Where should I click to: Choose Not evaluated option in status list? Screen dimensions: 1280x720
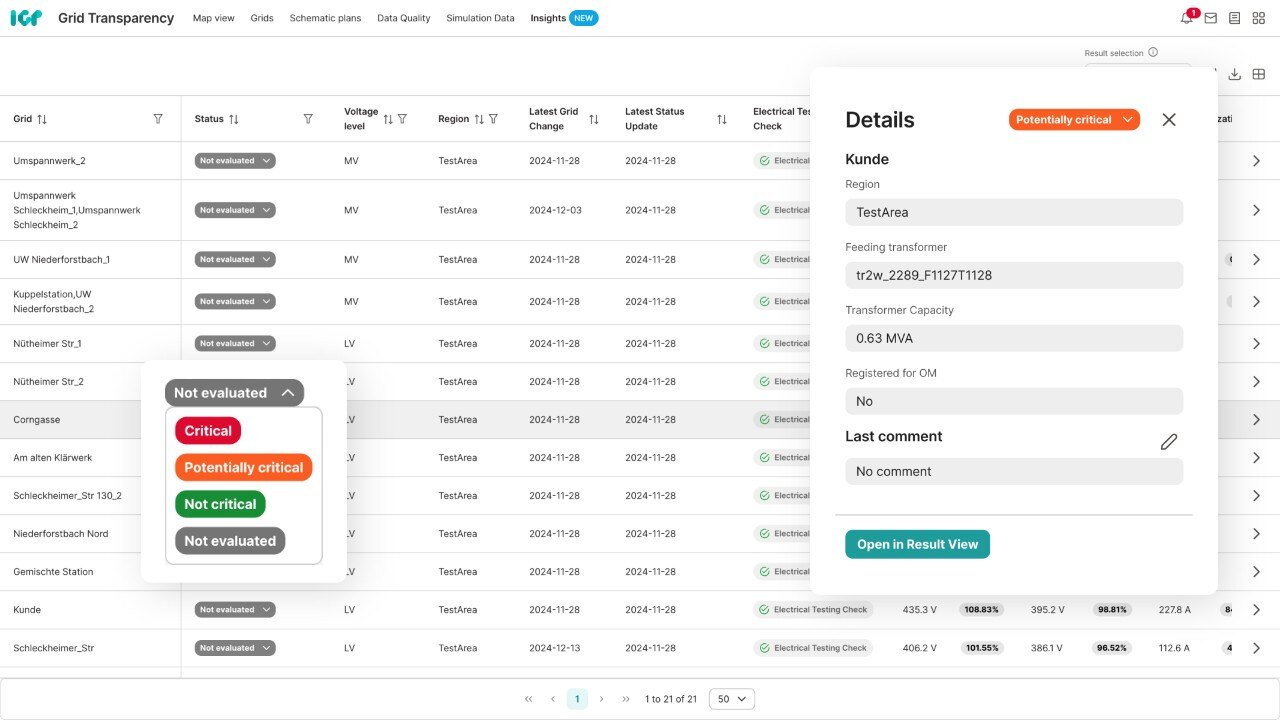pyautogui.click(x=229, y=541)
